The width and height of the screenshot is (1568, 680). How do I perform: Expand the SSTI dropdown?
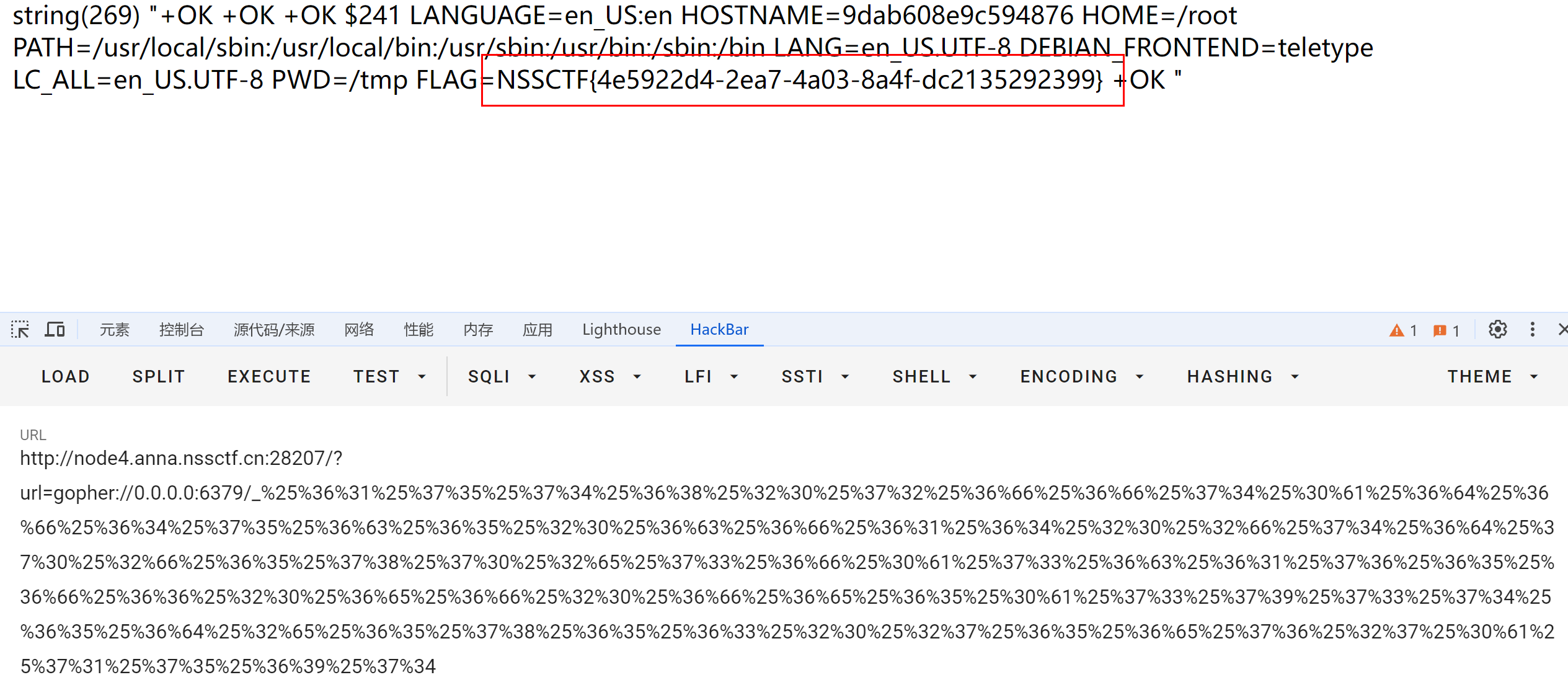point(815,376)
